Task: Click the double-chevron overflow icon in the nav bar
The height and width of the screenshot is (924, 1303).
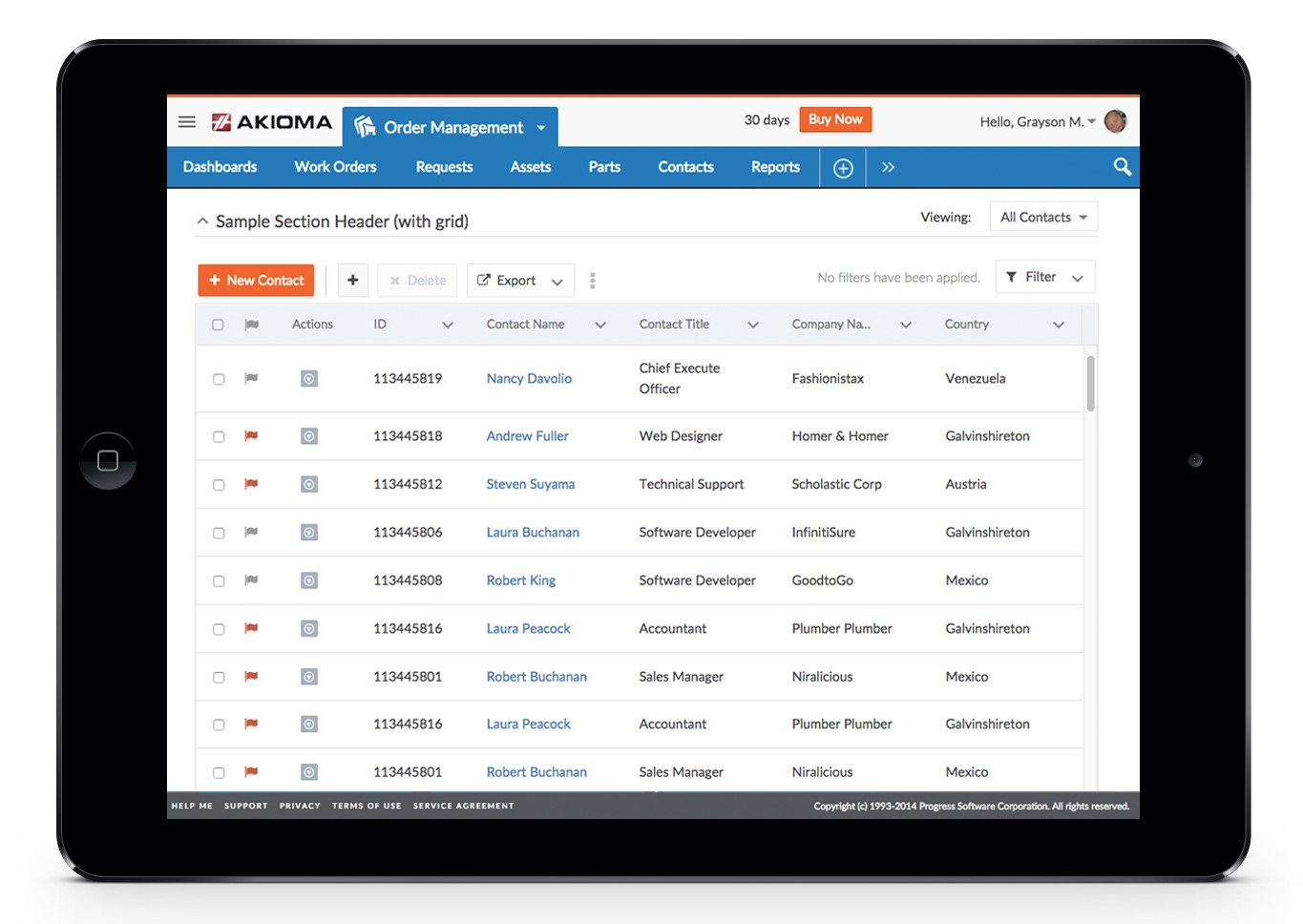Action: pos(888,166)
